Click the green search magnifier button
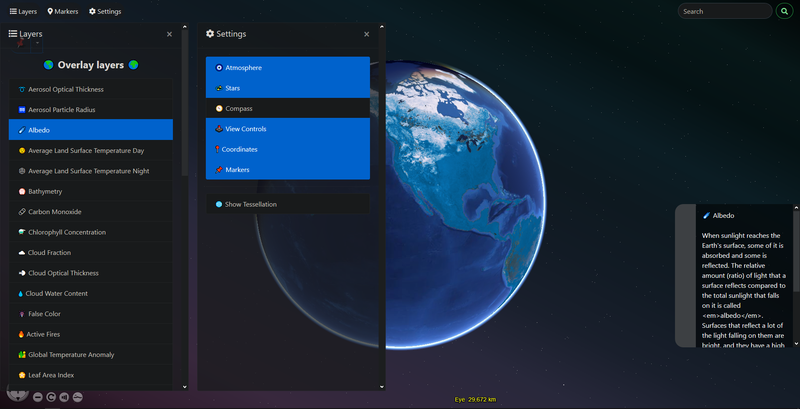 (x=784, y=11)
